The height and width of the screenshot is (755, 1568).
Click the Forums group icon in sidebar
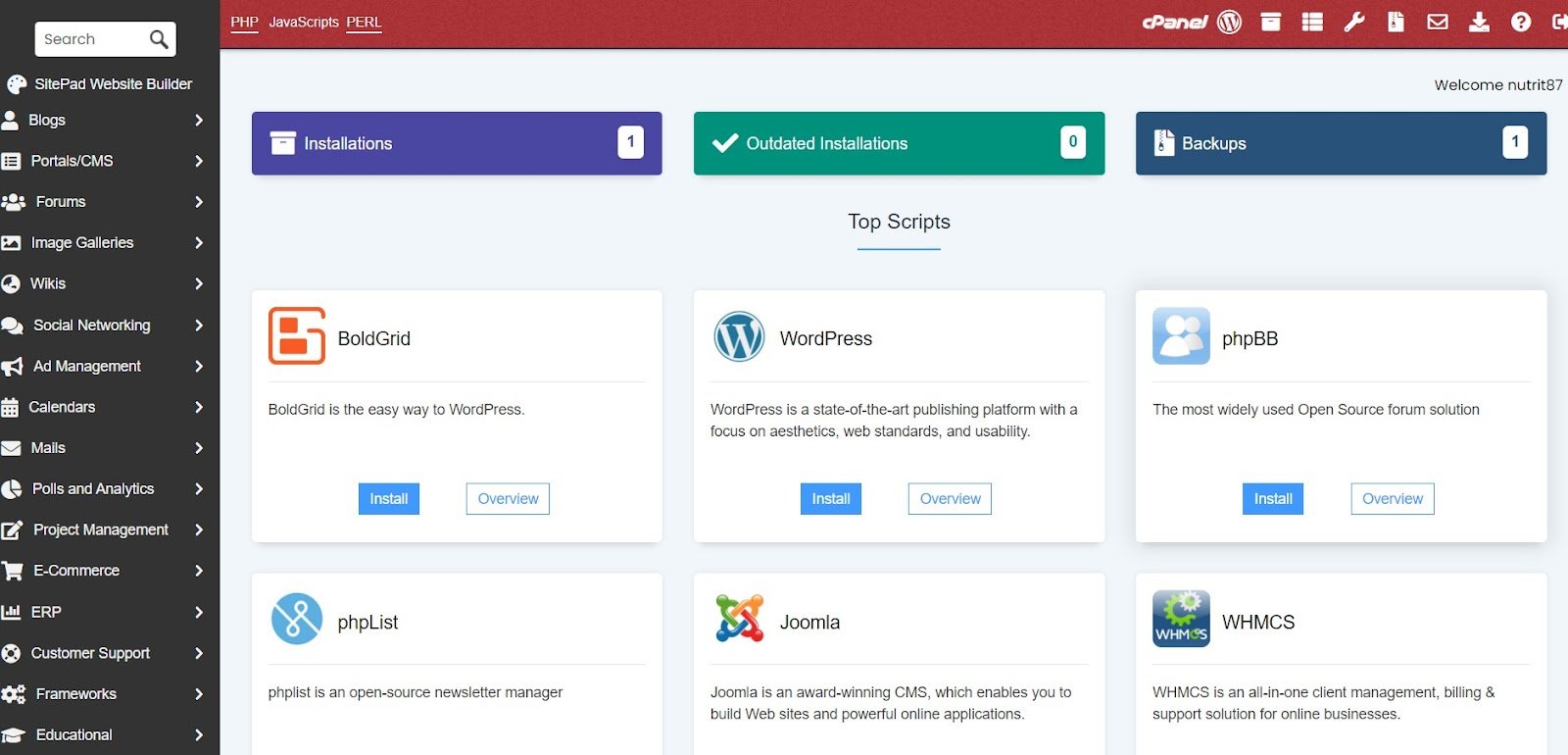click(x=14, y=202)
